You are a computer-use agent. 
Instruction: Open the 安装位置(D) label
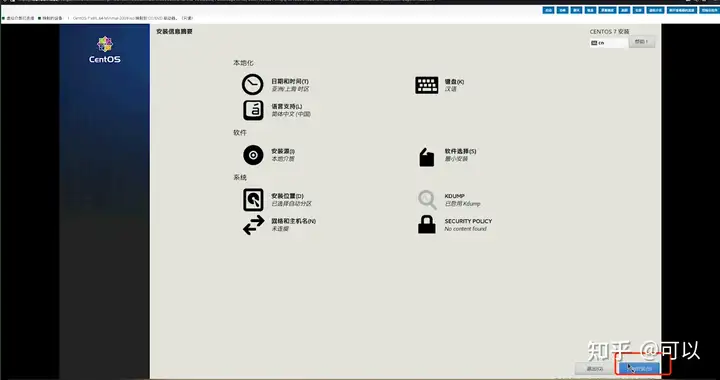coord(287,196)
